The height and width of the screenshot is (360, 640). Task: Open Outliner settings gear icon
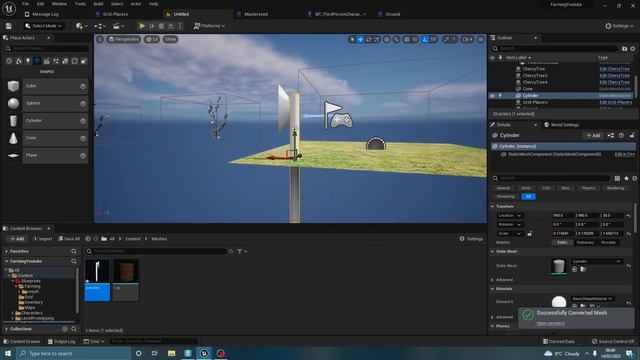coord(633,49)
